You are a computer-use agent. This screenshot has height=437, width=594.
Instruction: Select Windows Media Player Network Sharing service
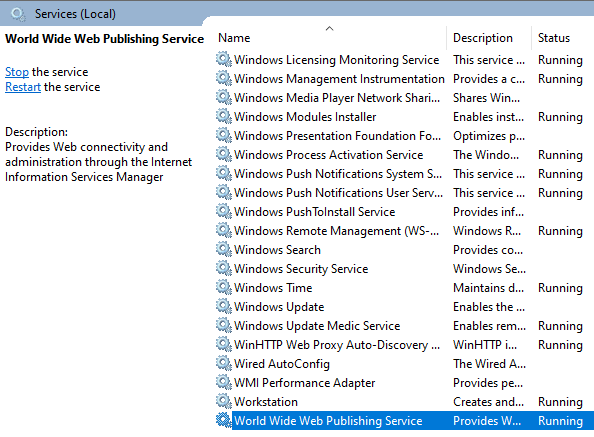pos(337,98)
